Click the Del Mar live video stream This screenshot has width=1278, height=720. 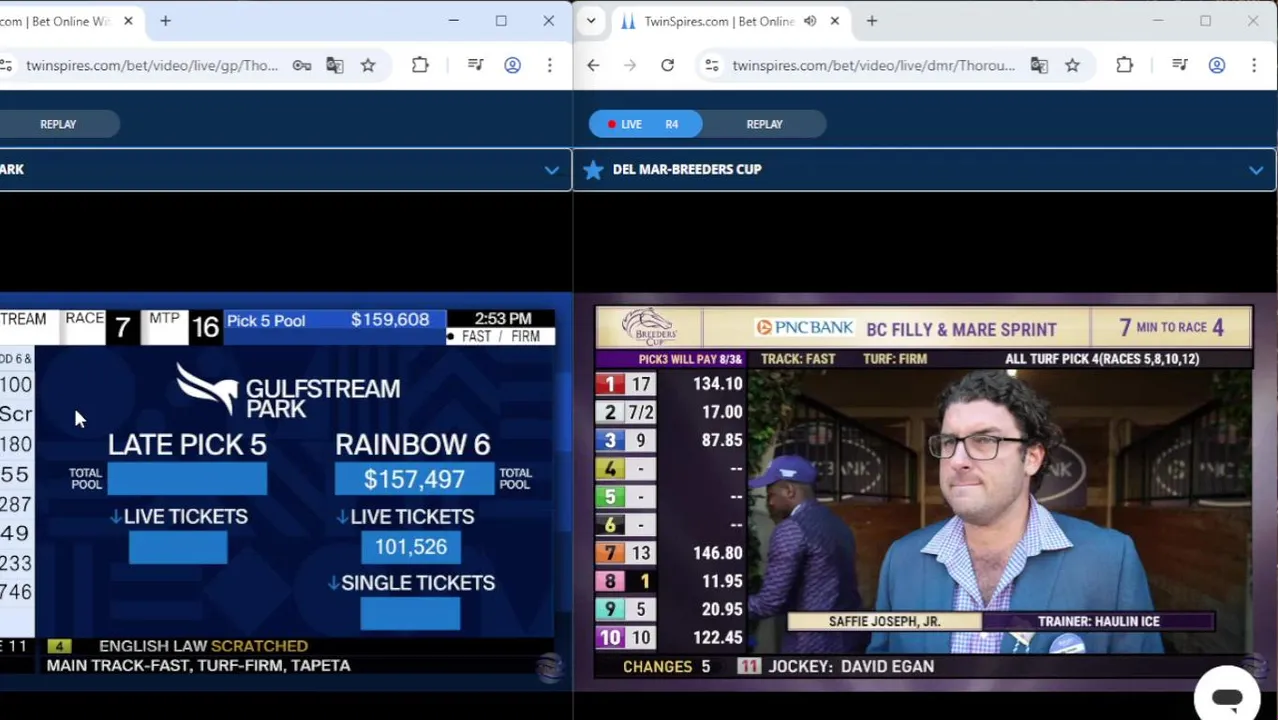[x=924, y=492]
